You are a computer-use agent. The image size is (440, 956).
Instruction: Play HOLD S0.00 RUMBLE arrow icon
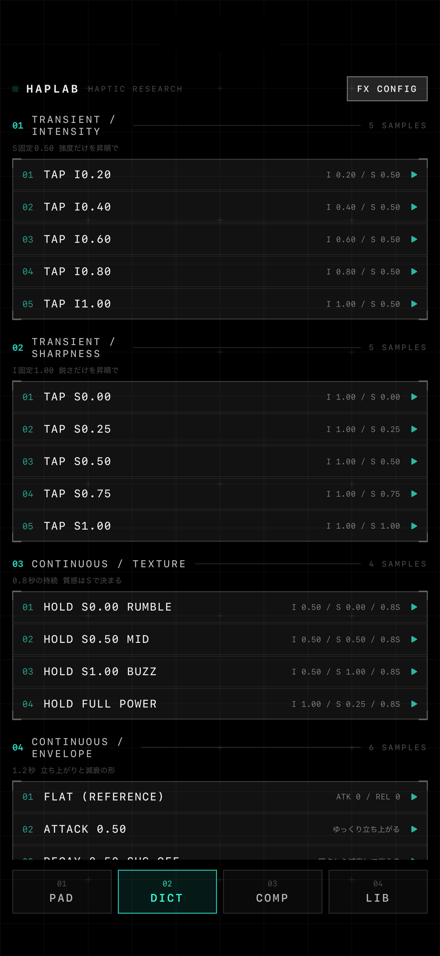(414, 607)
